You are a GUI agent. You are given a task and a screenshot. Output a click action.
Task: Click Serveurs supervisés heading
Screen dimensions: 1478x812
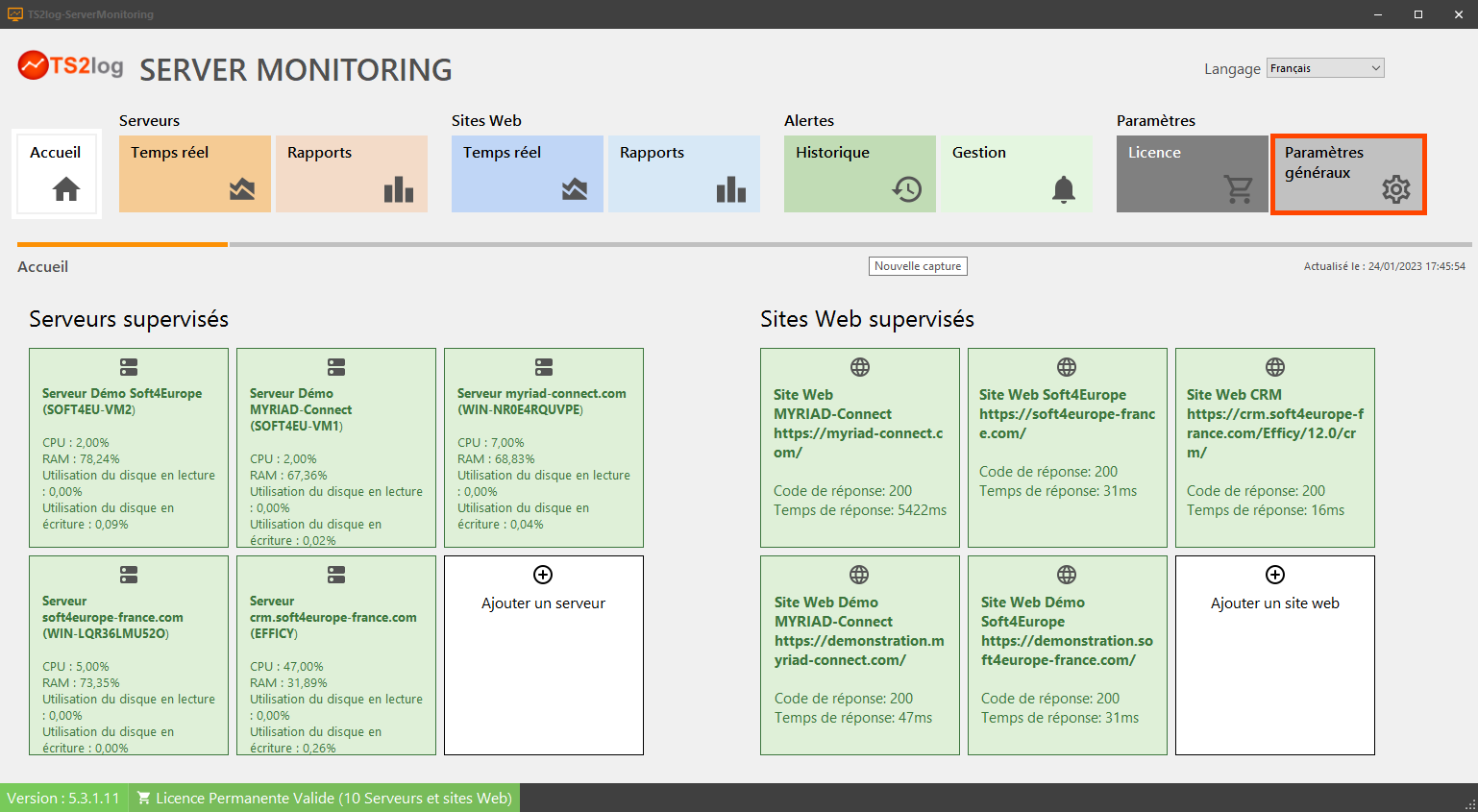[x=129, y=319]
